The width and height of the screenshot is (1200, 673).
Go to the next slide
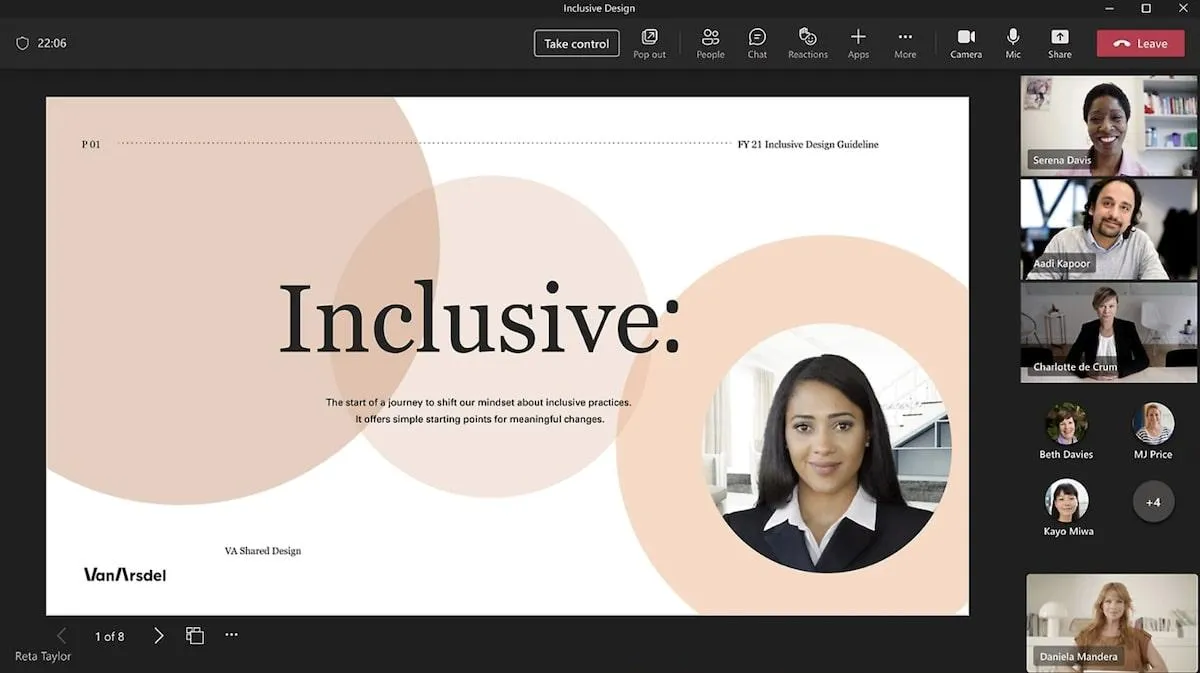[x=158, y=635]
